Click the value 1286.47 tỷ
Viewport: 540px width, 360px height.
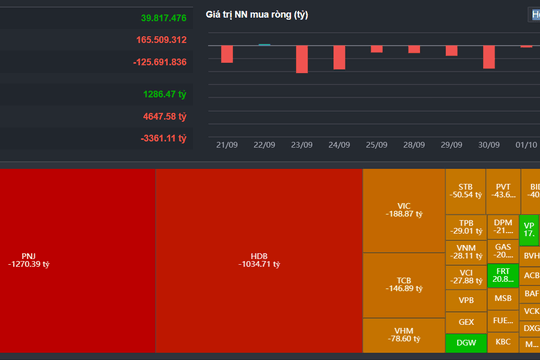click(165, 94)
